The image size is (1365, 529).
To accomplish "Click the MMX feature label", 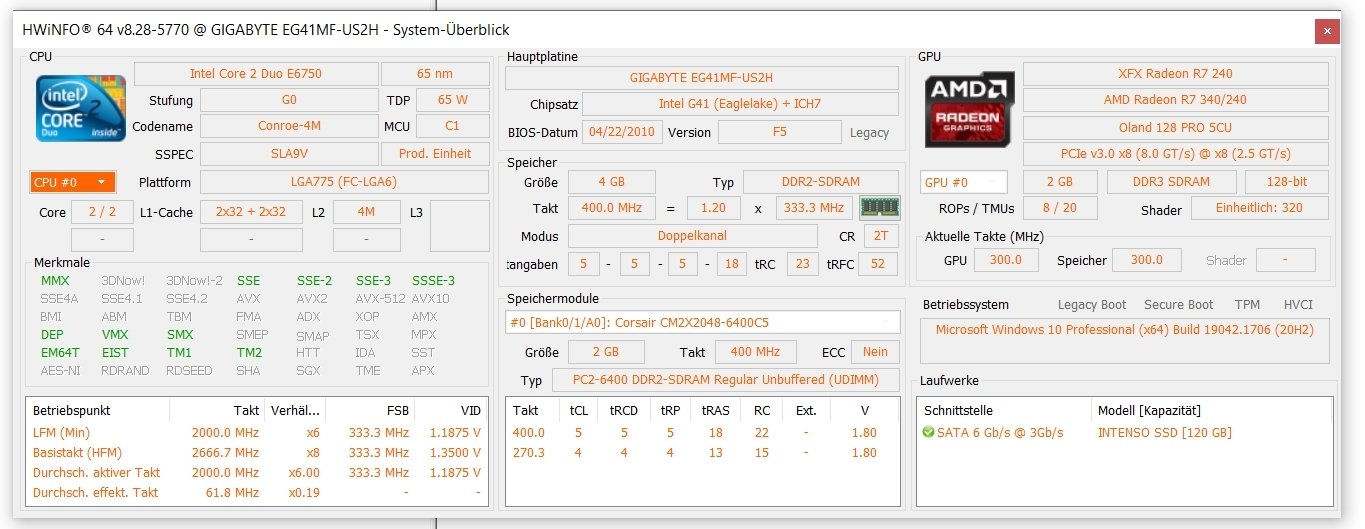I will (x=55, y=281).
